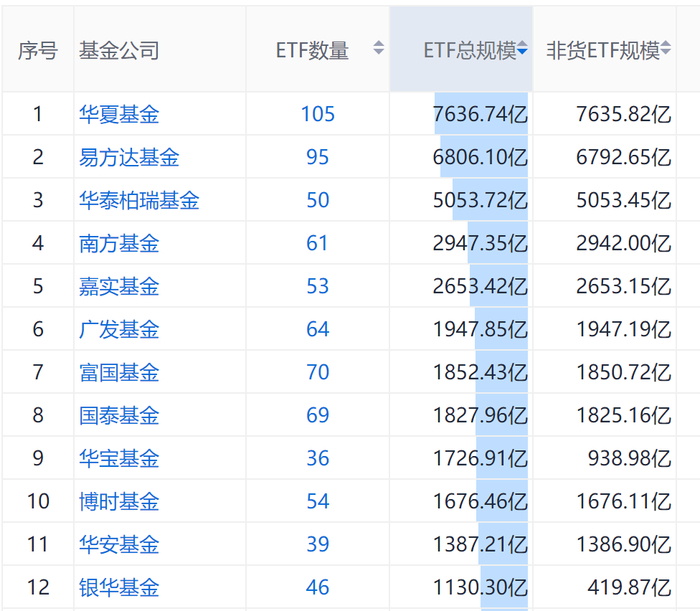Select non-money value 5053.45亿
The image size is (700, 611).
(624, 200)
